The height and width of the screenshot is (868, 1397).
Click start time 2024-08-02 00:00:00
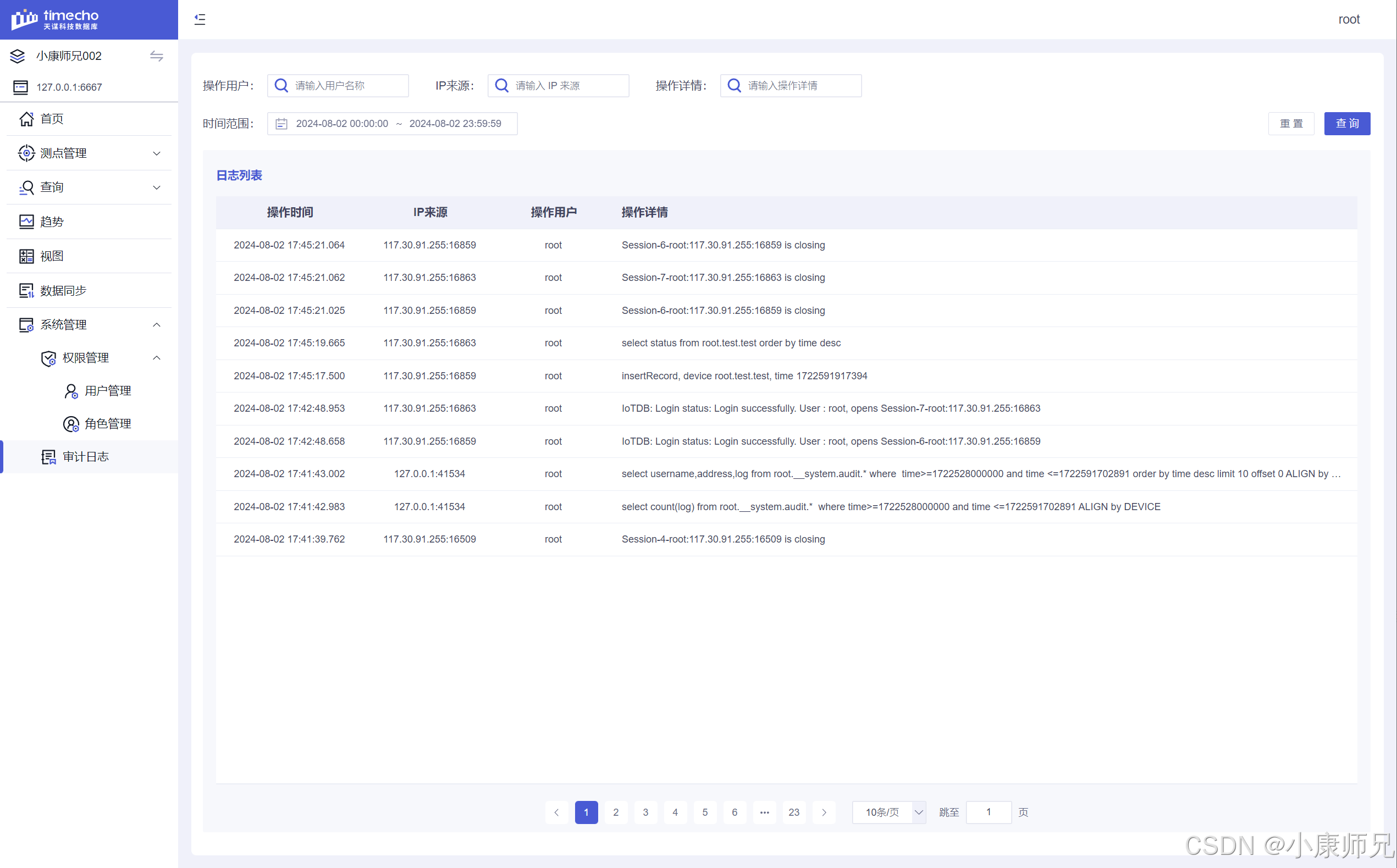click(x=342, y=124)
